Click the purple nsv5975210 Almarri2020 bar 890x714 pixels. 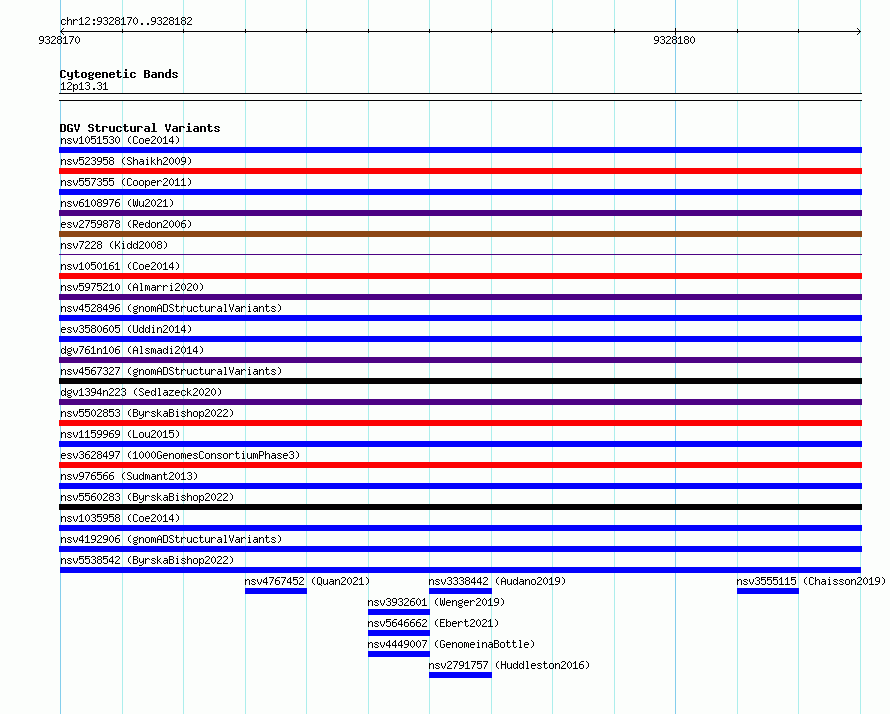pos(460,297)
